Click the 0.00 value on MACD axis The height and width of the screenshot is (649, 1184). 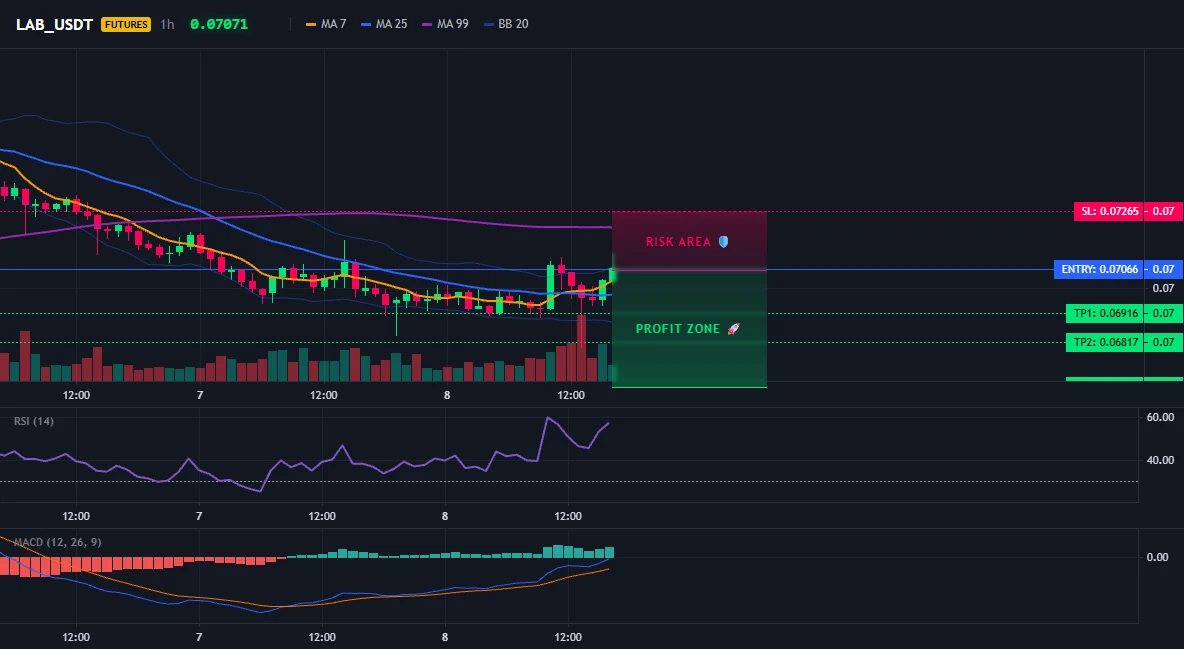tap(1158, 557)
